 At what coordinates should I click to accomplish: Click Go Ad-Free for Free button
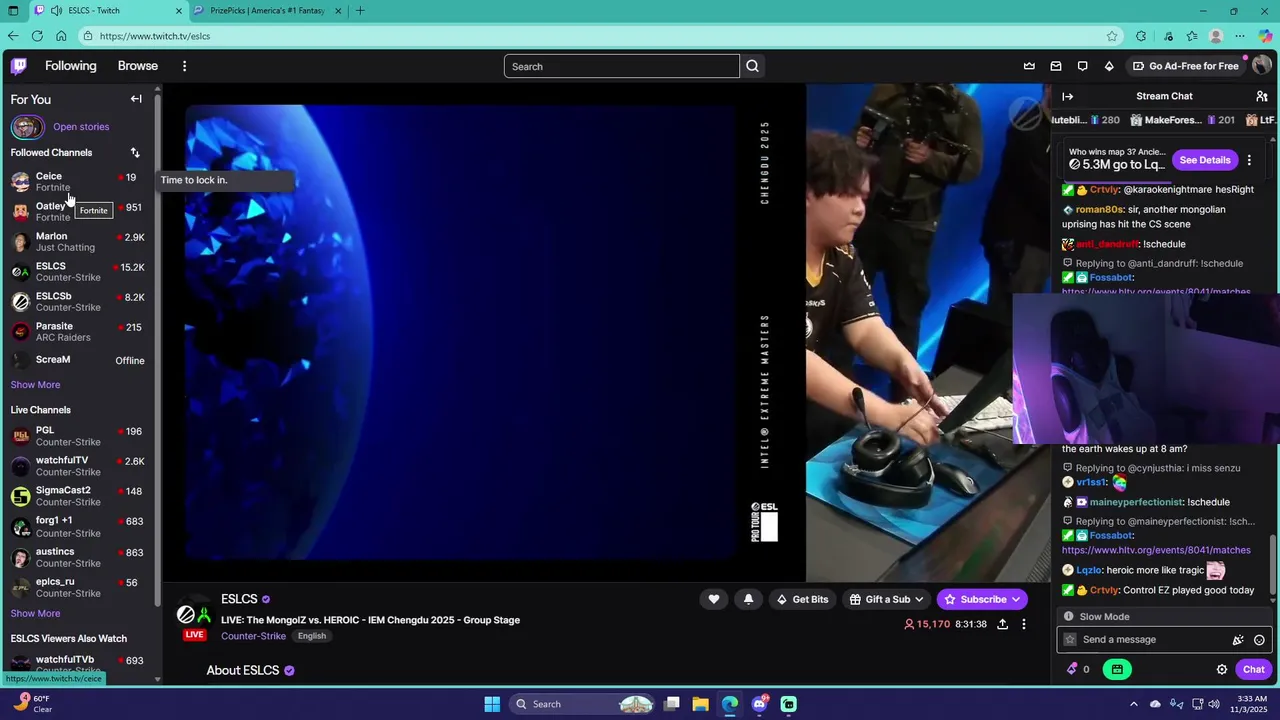1186,66
